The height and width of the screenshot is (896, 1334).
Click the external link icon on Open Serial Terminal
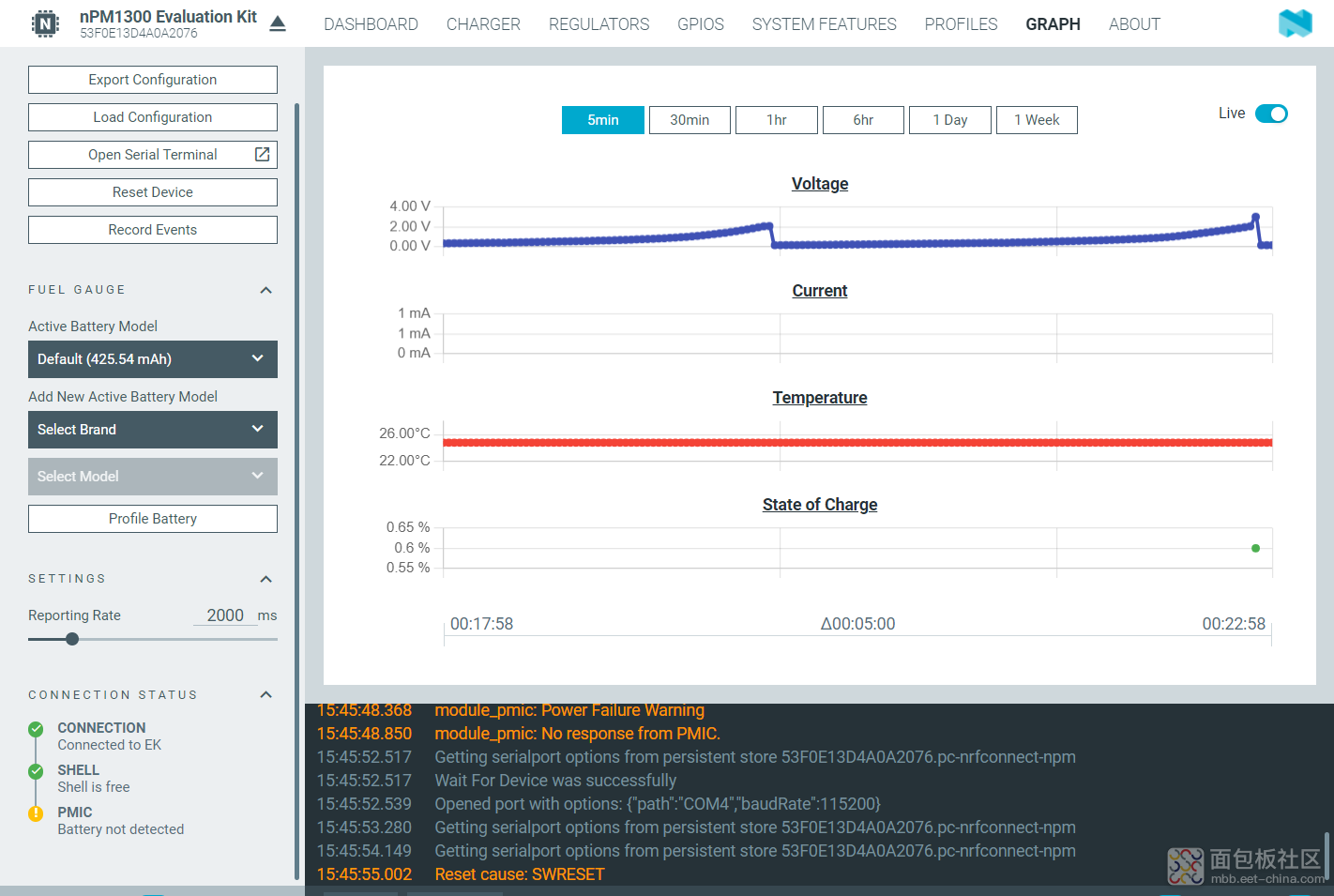pyautogui.click(x=263, y=154)
